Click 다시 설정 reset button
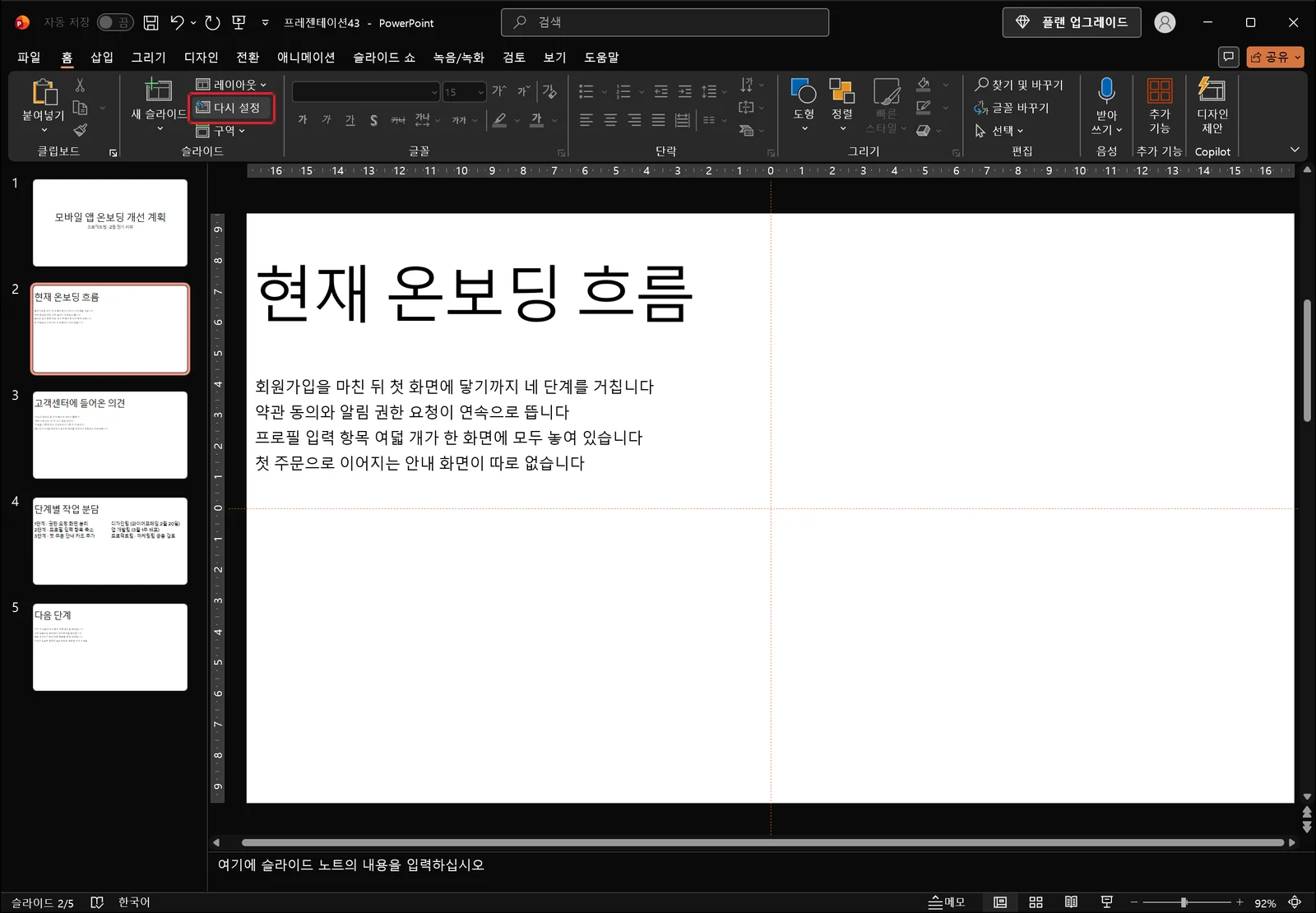The image size is (1316, 913). click(x=231, y=108)
